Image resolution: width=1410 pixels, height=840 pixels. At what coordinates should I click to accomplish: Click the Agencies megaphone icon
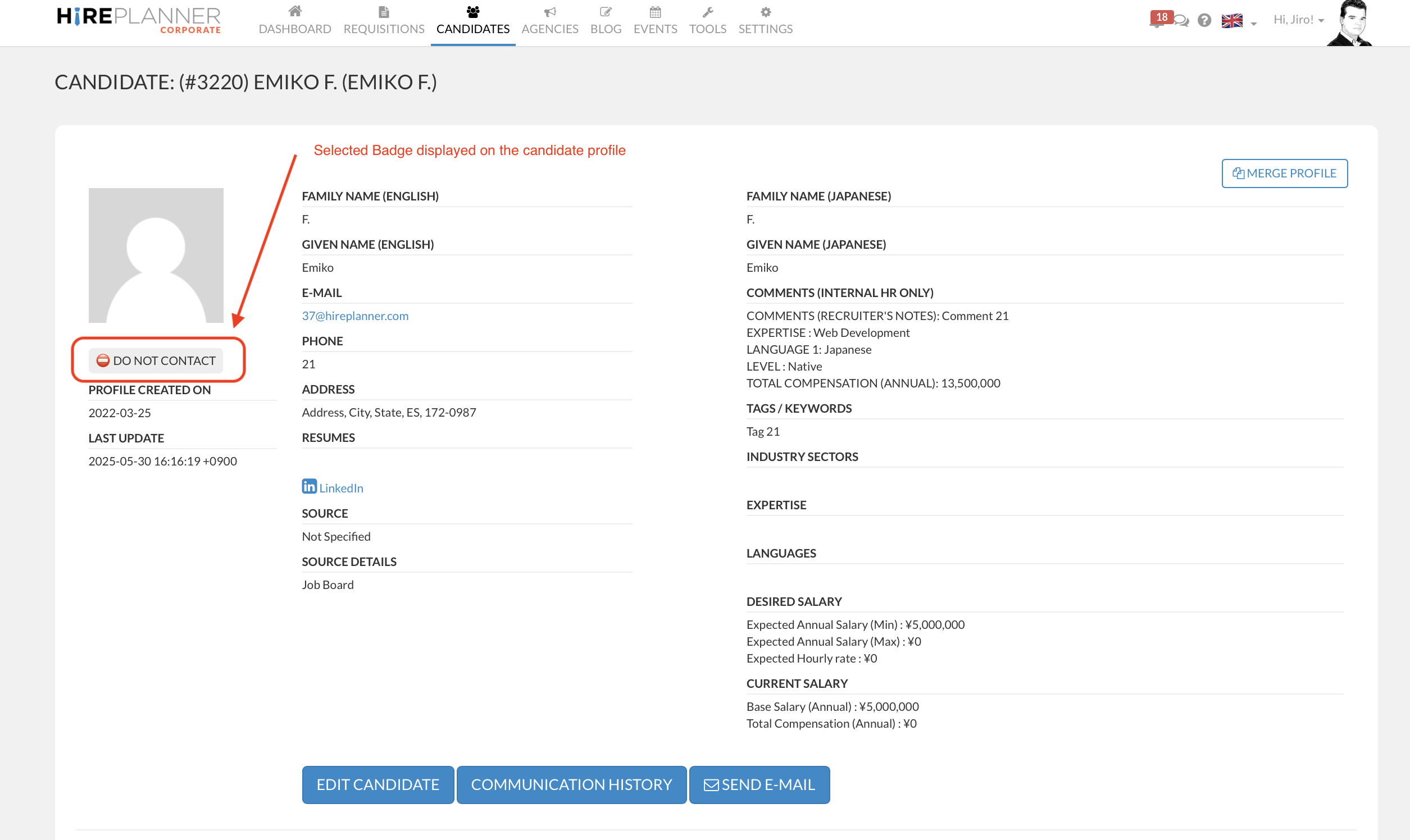549,11
